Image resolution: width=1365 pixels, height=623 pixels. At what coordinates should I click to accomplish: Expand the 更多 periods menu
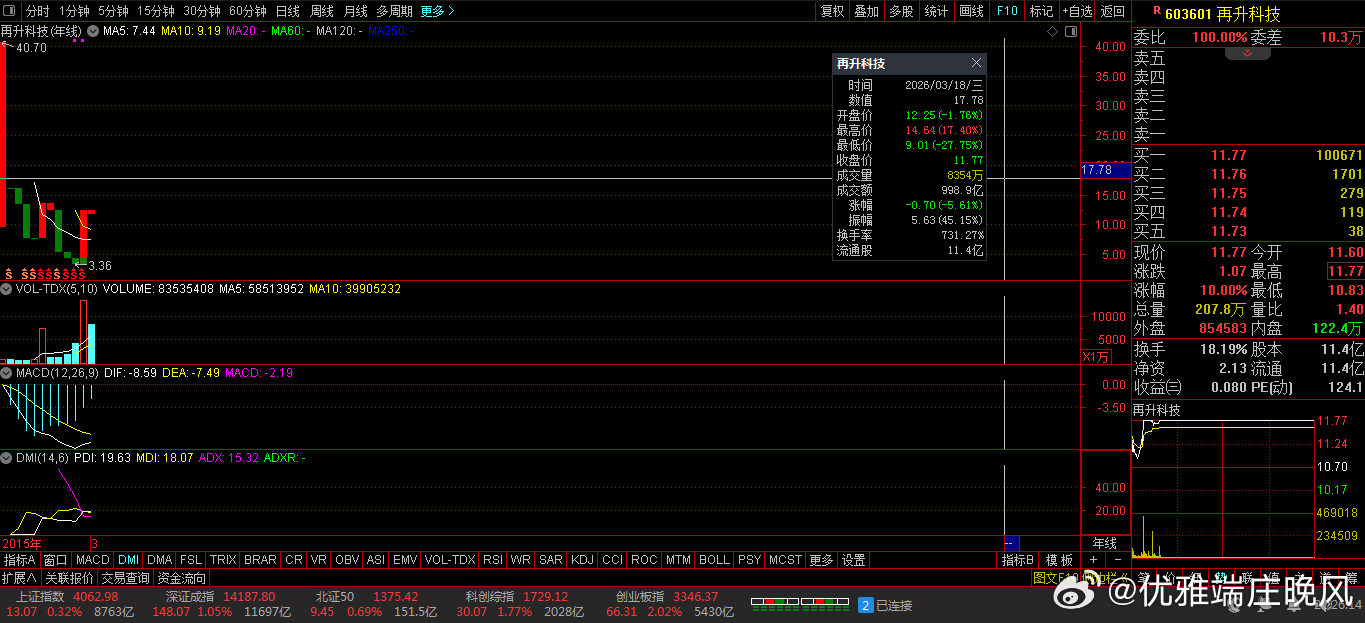pyautogui.click(x=437, y=11)
